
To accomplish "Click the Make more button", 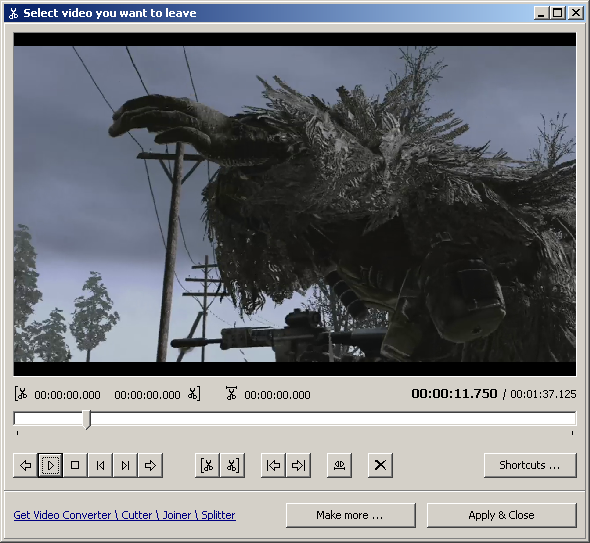I will (350, 515).
